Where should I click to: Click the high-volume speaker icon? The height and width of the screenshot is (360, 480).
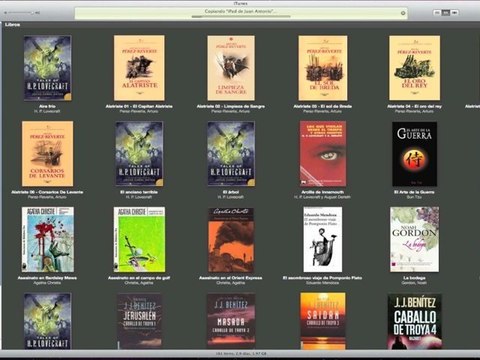pos(37,13)
